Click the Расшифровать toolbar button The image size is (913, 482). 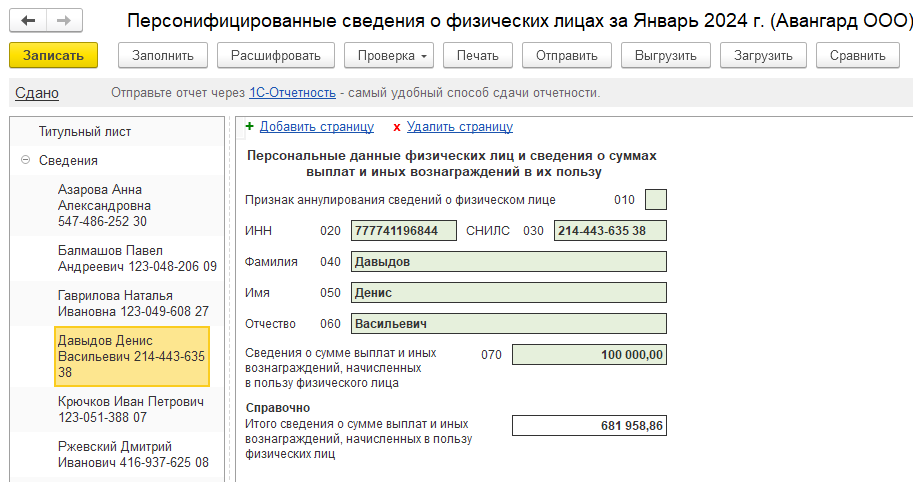275,56
